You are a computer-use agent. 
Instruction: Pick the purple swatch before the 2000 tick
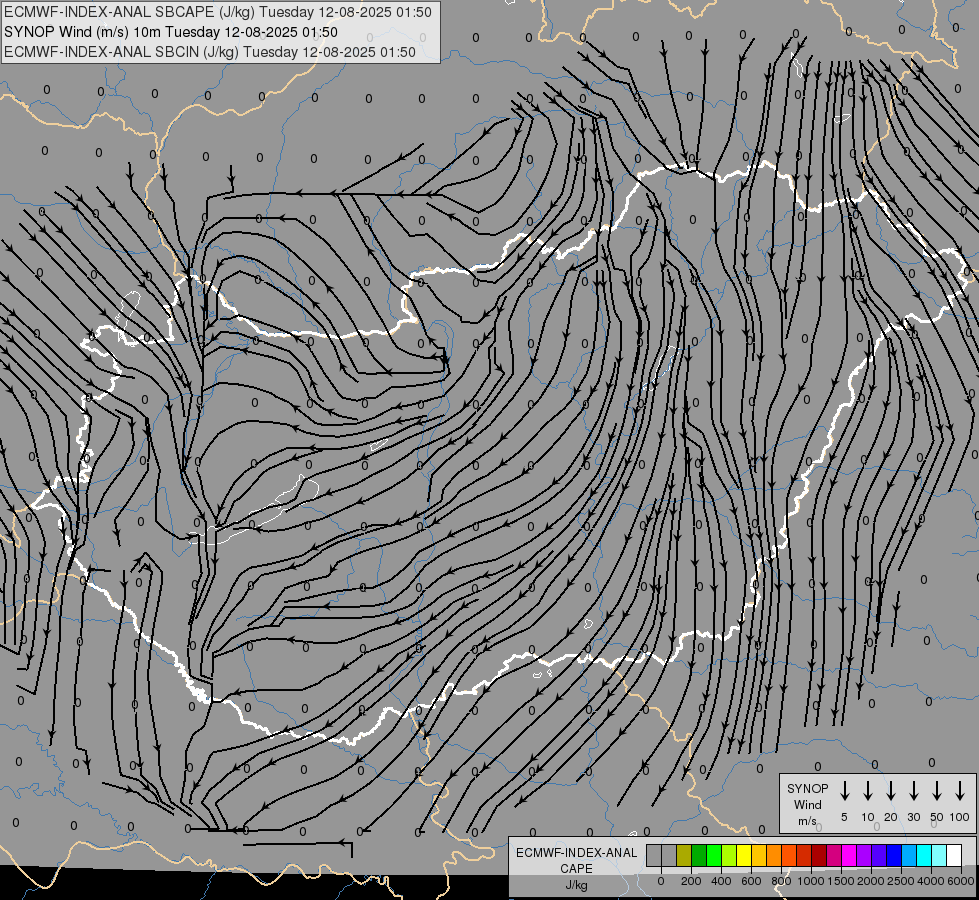click(x=863, y=856)
